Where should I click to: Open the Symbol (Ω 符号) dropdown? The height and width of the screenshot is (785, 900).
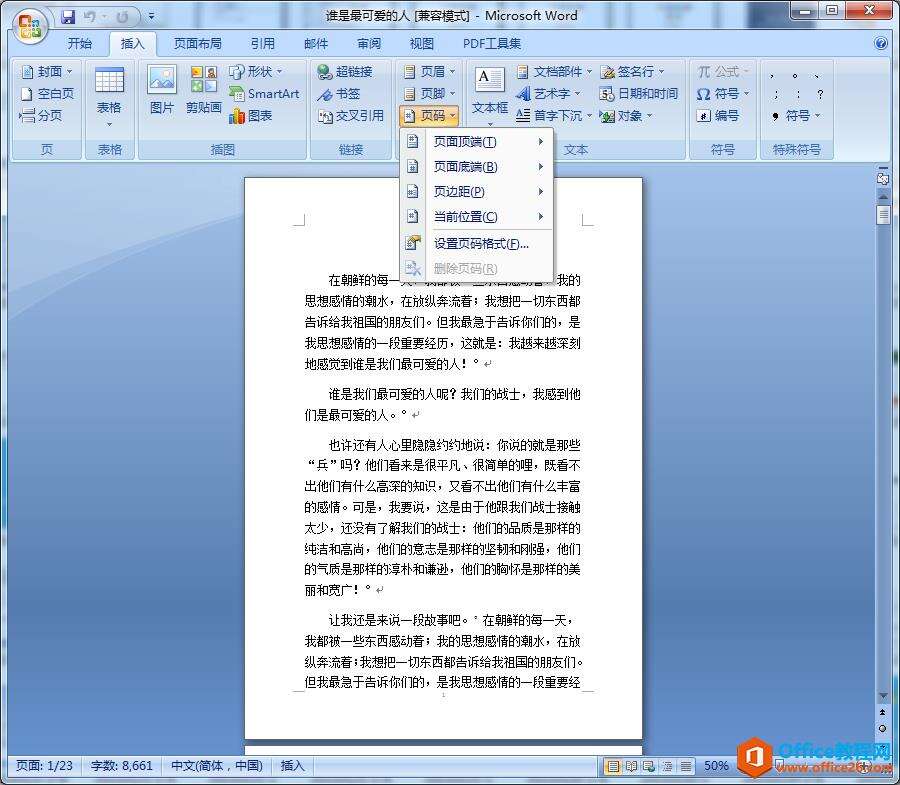[723, 94]
